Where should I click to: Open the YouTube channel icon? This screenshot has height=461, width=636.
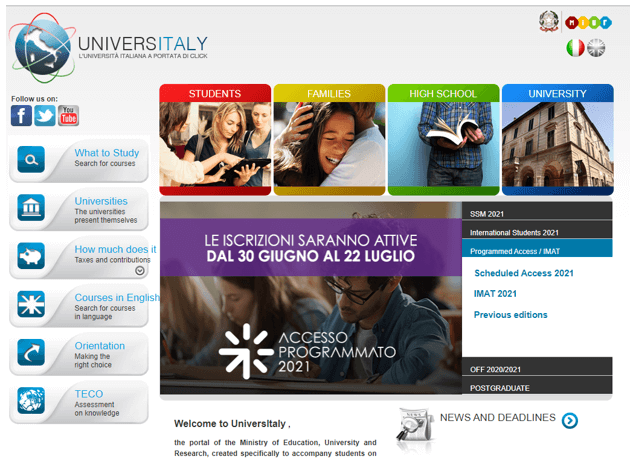point(68,116)
